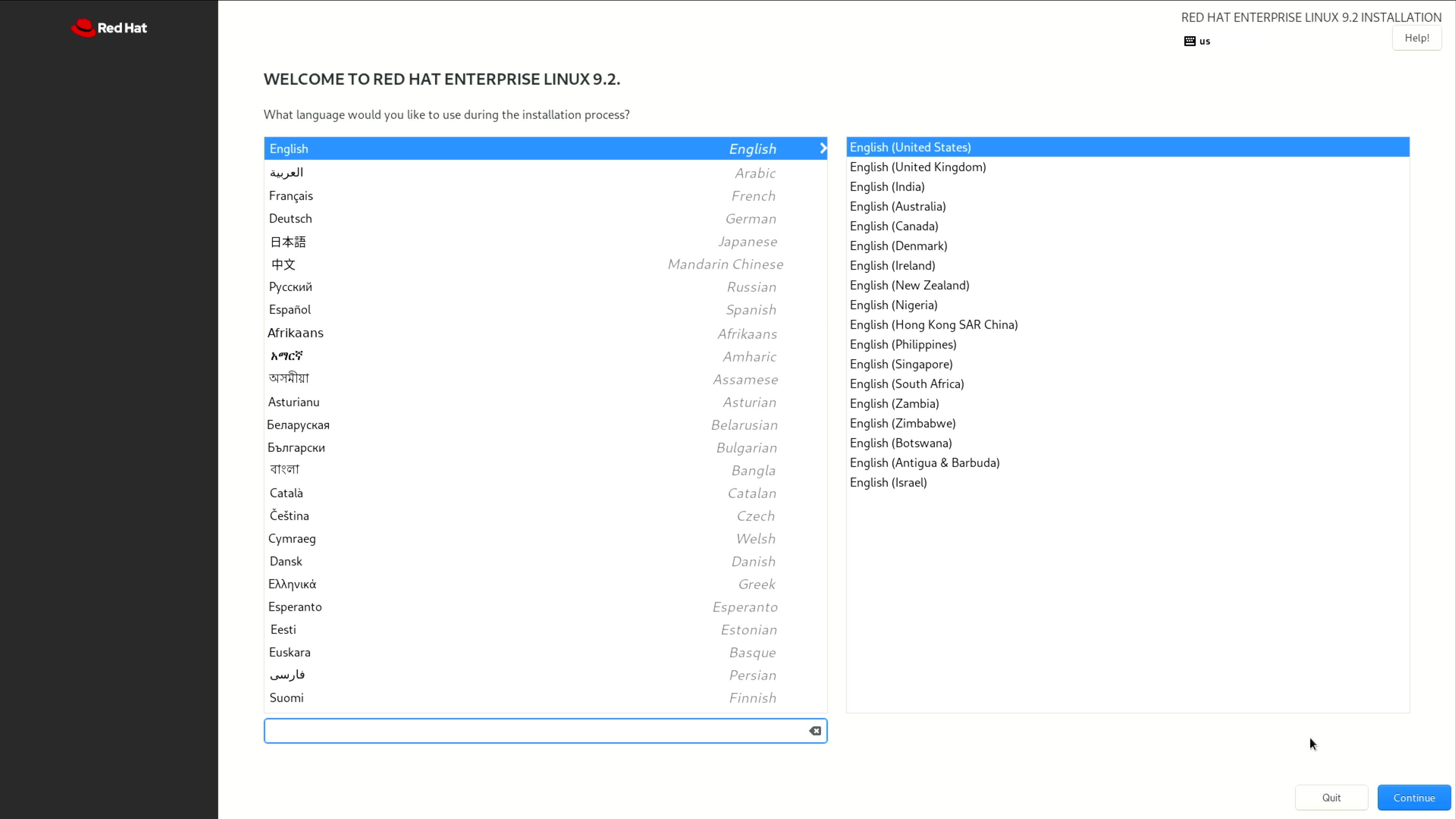Click the English row arrow chevron
This screenshot has height=819, width=1456.
[x=823, y=148]
